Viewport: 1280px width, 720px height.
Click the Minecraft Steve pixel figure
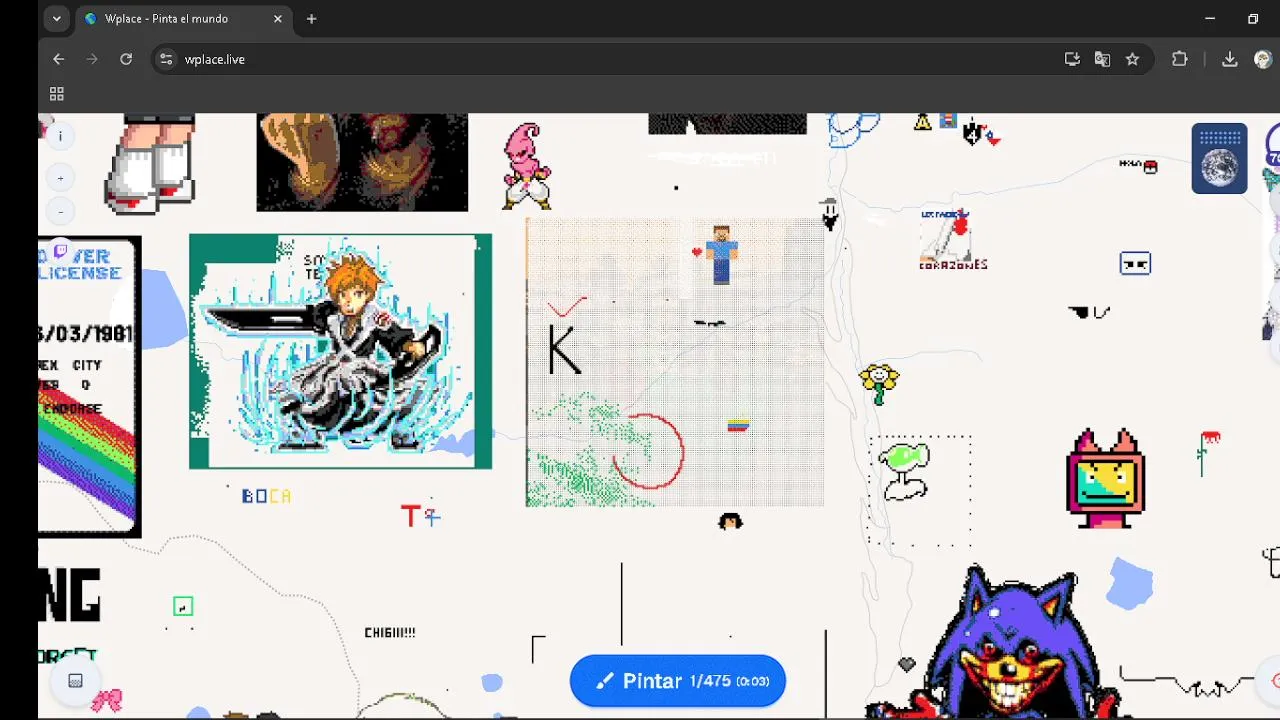pyautogui.click(x=721, y=254)
